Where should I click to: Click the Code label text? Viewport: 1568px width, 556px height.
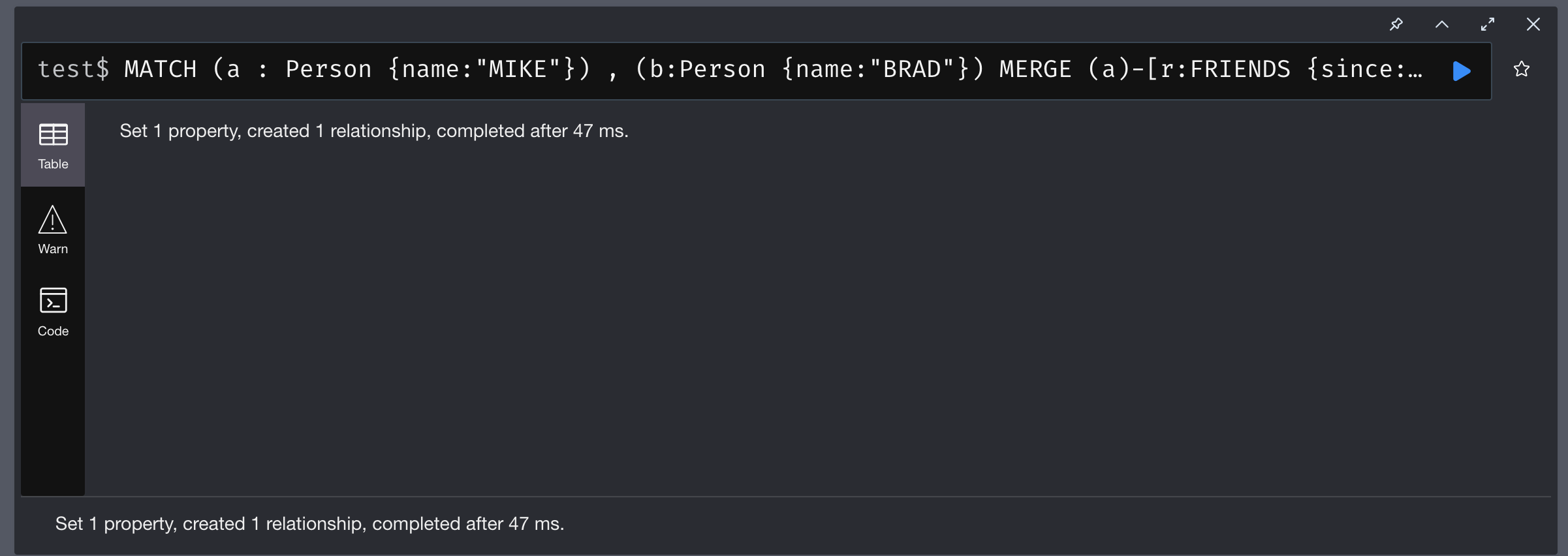coord(53,331)
